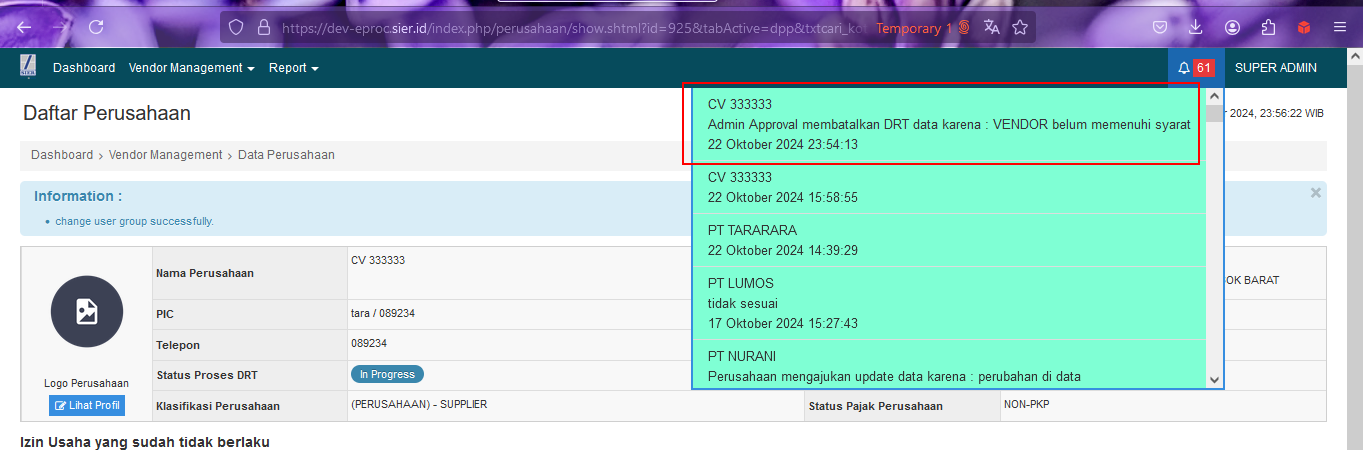
Task: Open the extensions puzzle icon
Action: [x=1269, y=28]
